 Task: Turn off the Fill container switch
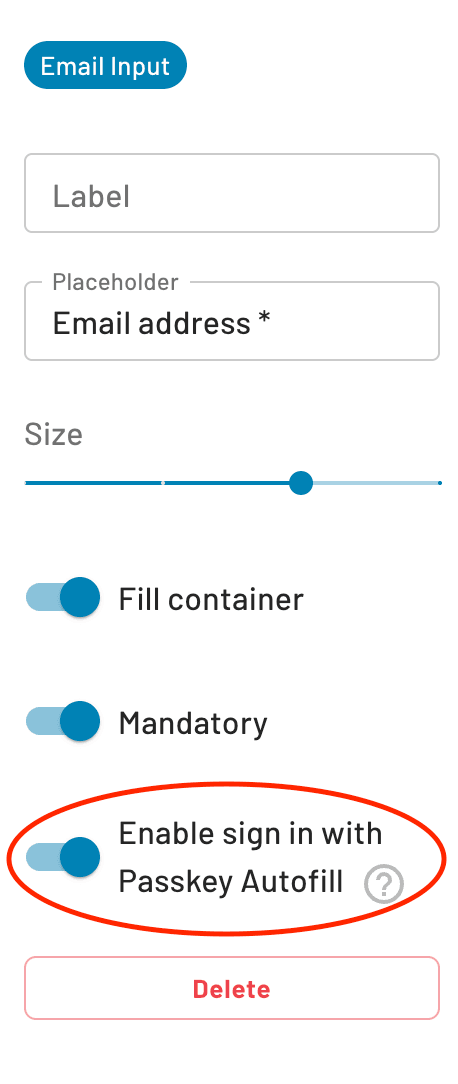63,597
